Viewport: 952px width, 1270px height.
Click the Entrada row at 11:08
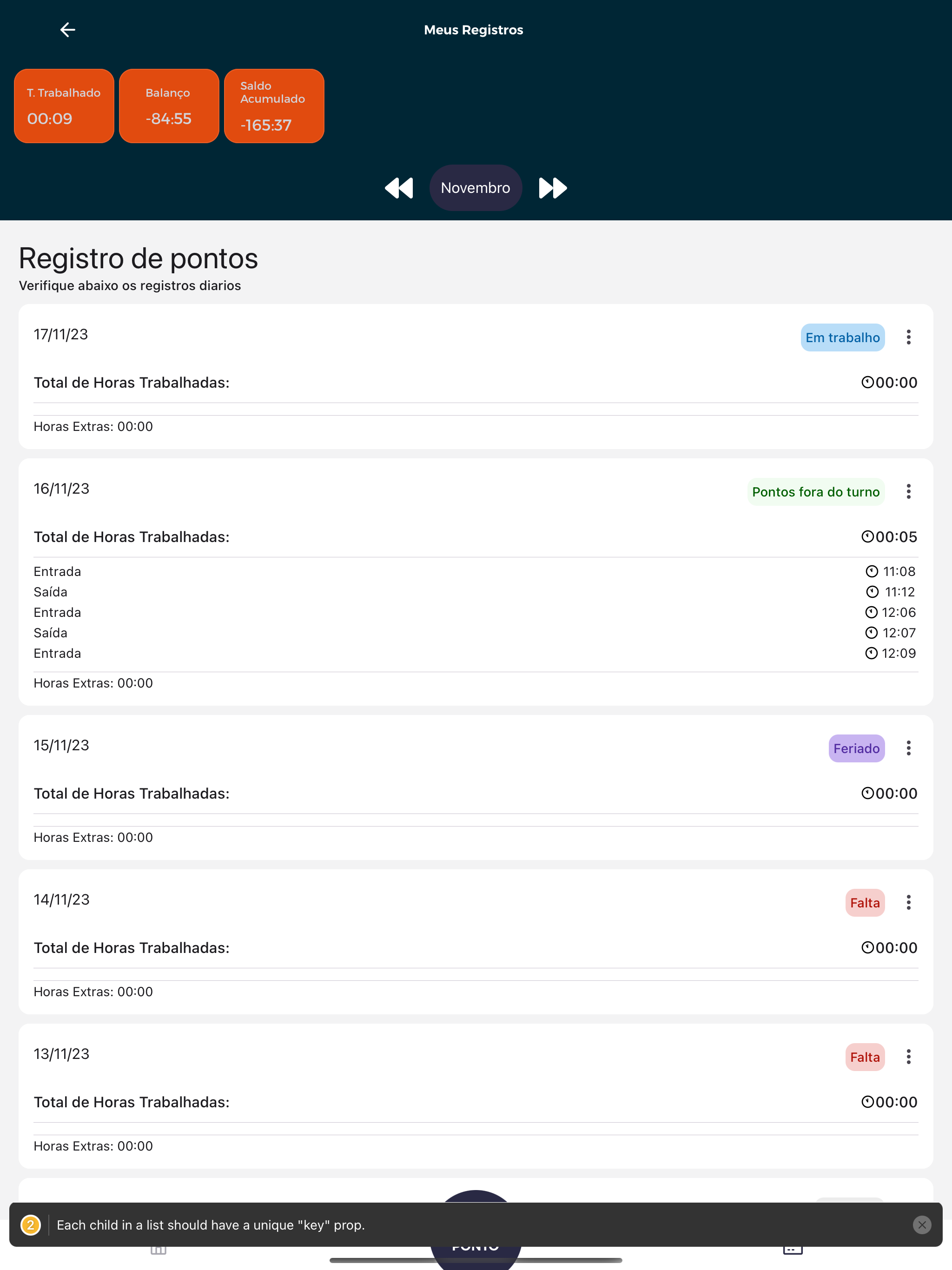coord(476,571)
